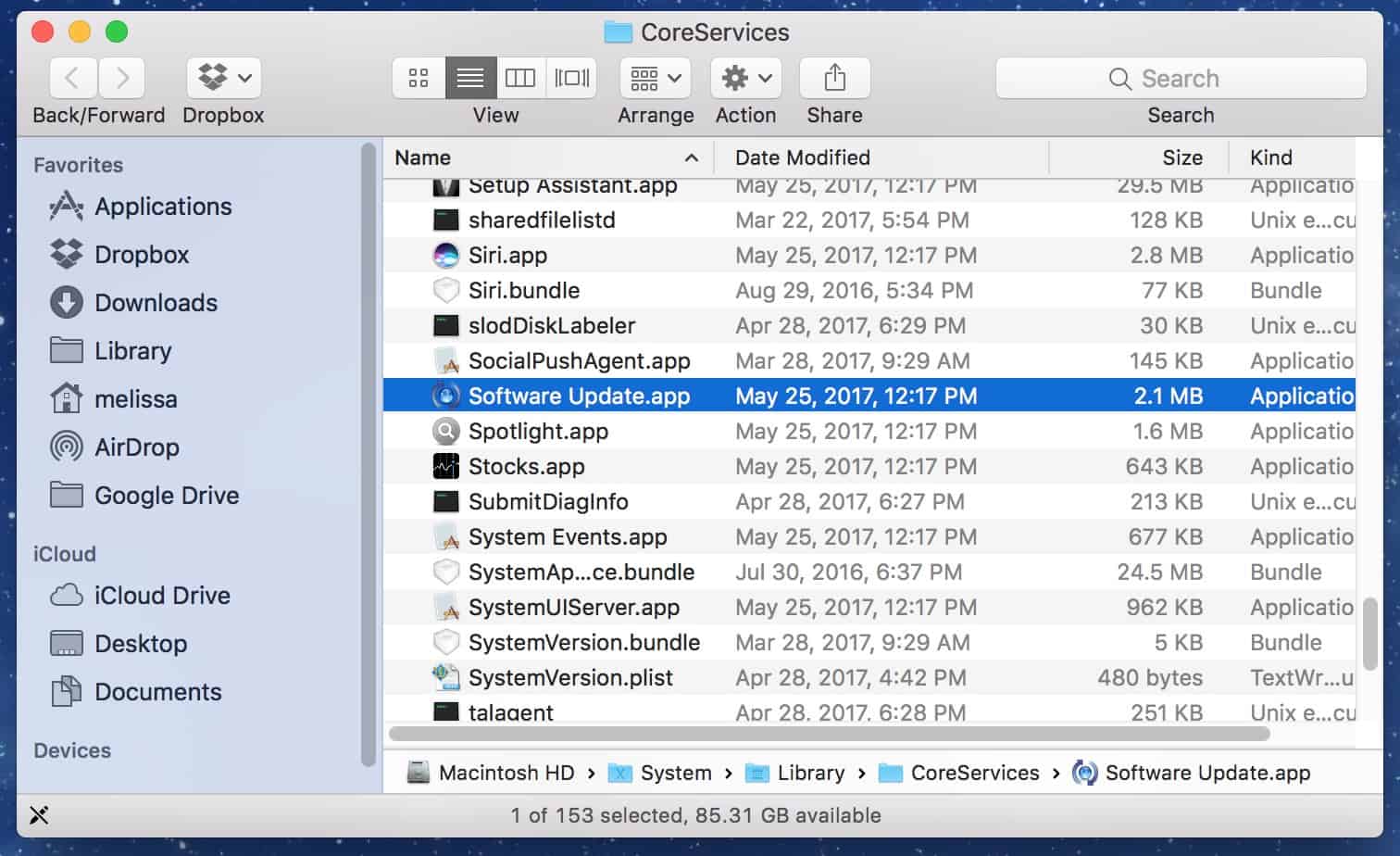Click CoreServices in the path bar
1400x856 pixels.
point(959,773)
